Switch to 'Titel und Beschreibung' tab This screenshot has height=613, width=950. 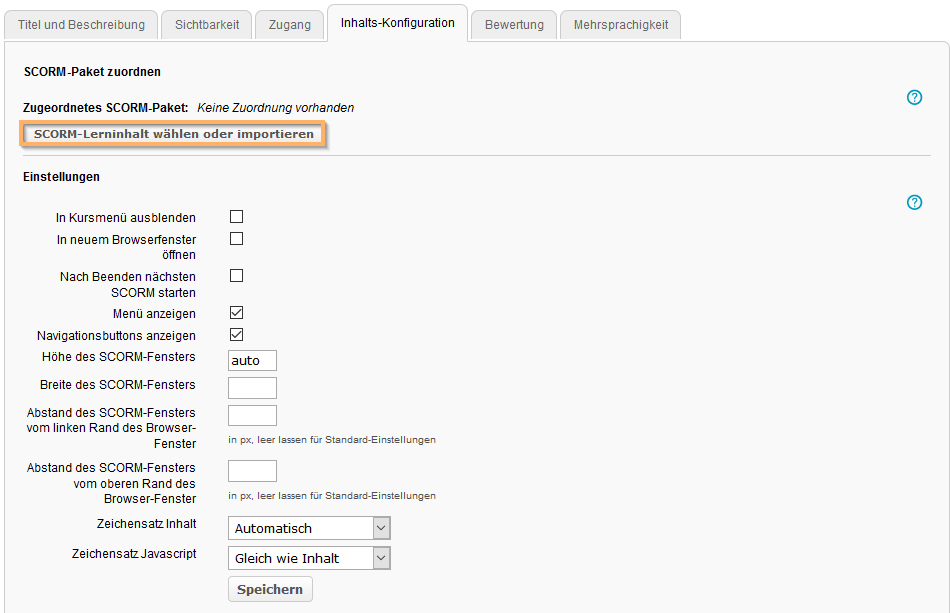point(81,25)
